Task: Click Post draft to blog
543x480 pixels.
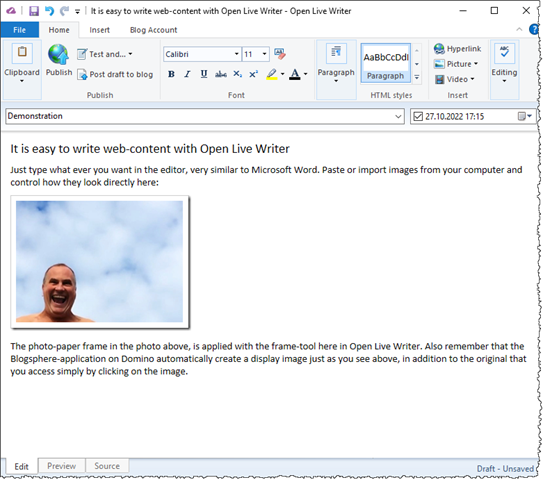Action: pyautogui.click(x=115, y=74)
